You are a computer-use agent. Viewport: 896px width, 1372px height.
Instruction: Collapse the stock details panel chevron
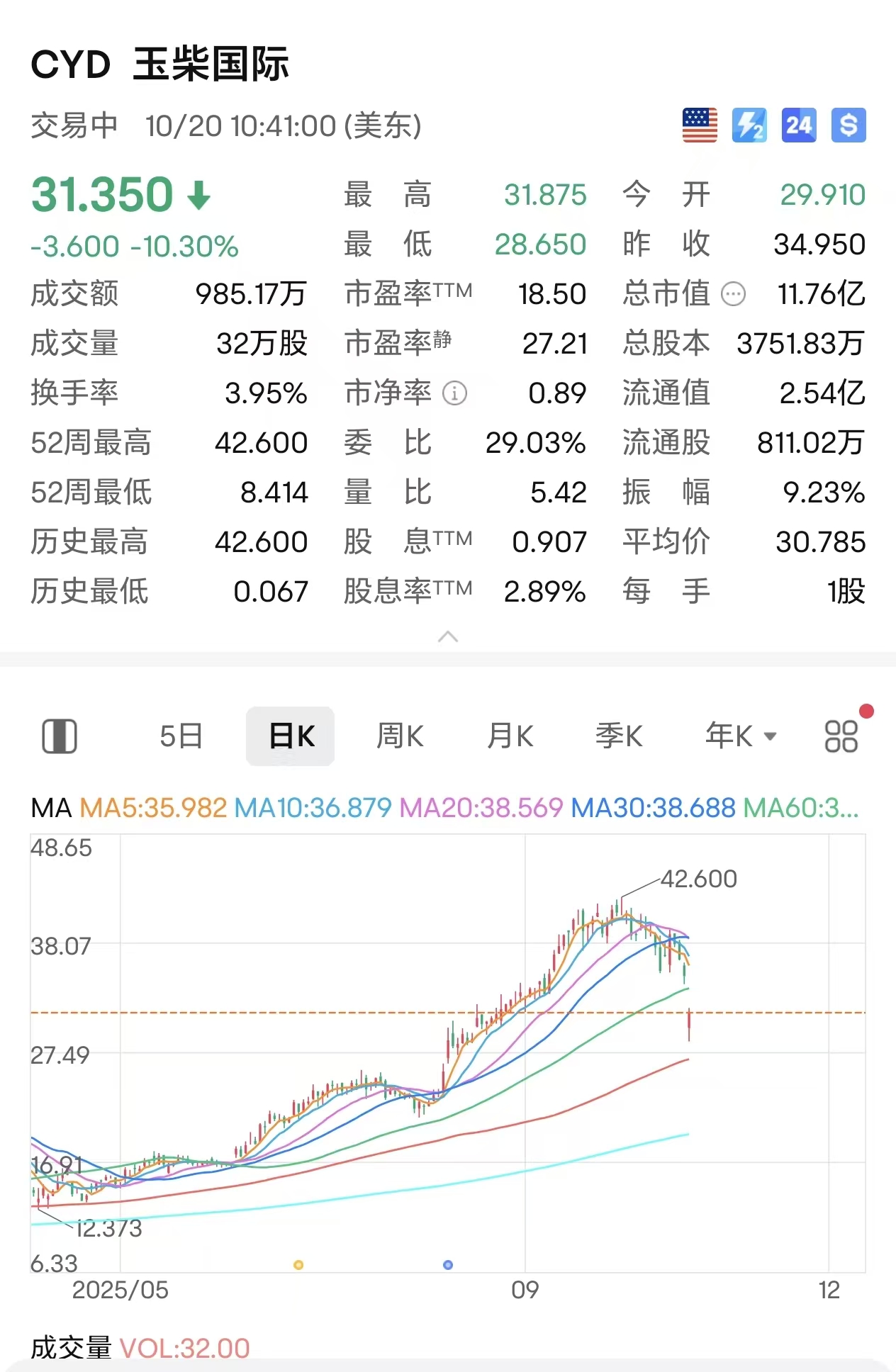tap(448, 636)
